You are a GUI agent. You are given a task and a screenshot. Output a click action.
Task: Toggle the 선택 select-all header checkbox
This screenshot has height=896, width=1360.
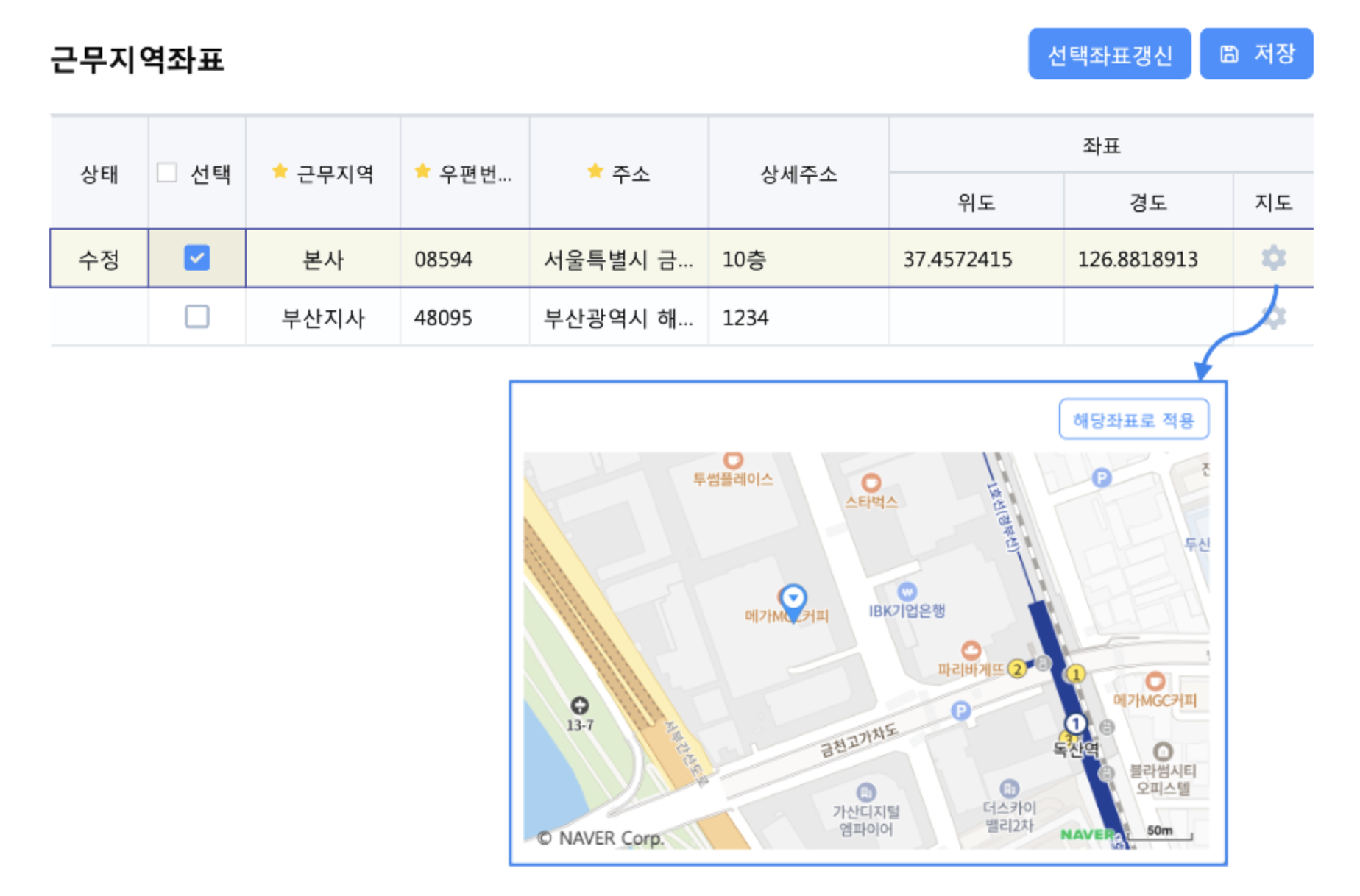coord(168,173)
